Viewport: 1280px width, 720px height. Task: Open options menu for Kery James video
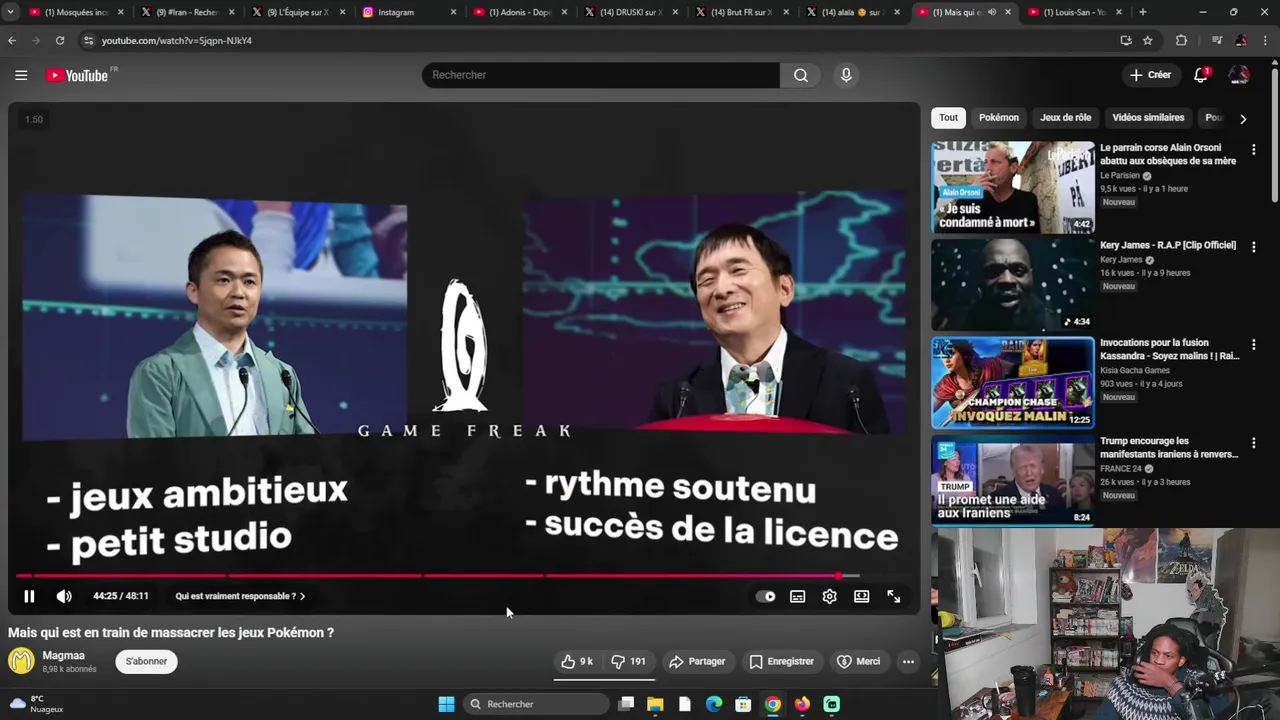(1253, 246)
